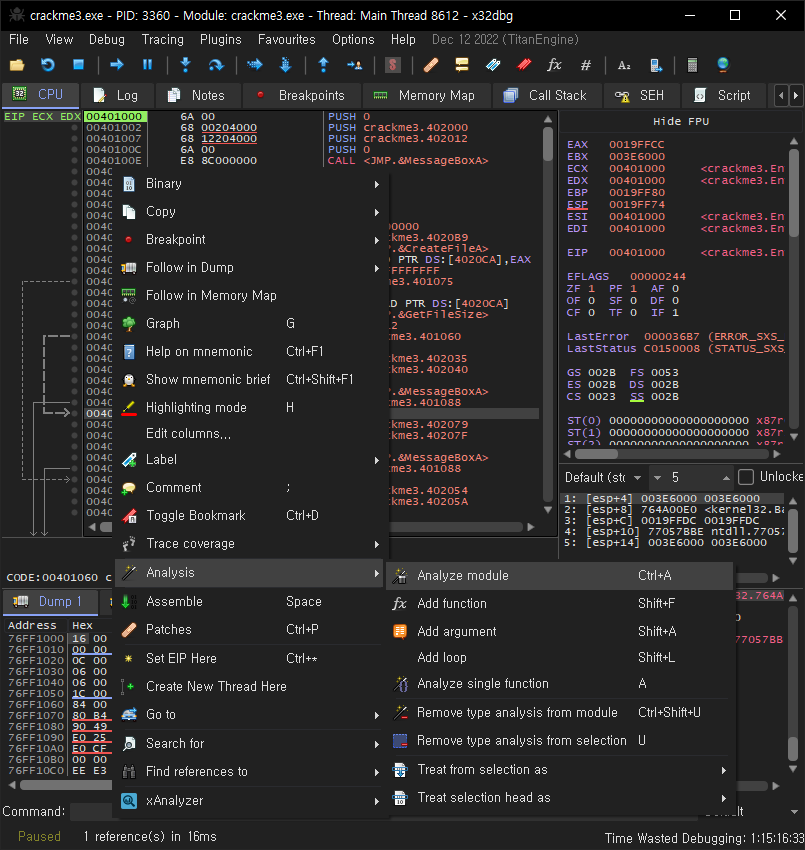Image resolution: width=805 pixels, height=850 pixels.
Task: Select Assemble menu entry
Action: [250, 602]
